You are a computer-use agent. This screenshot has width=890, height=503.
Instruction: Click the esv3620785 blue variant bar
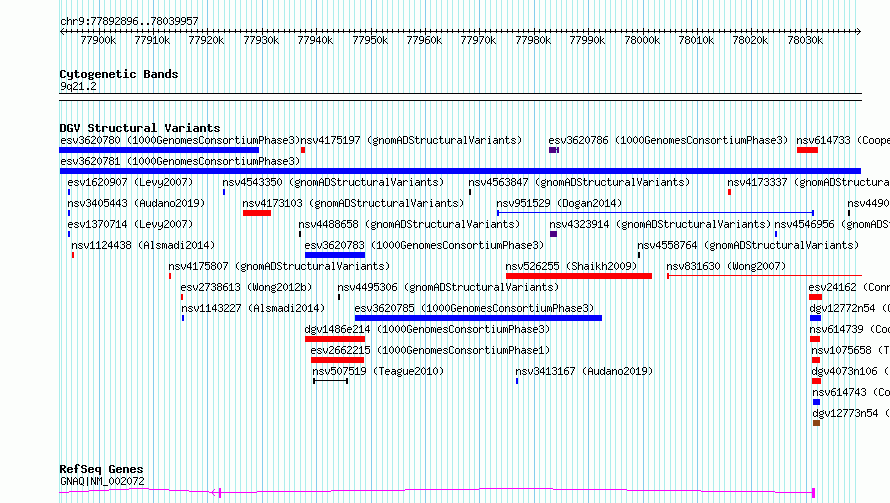pos(478,318)
